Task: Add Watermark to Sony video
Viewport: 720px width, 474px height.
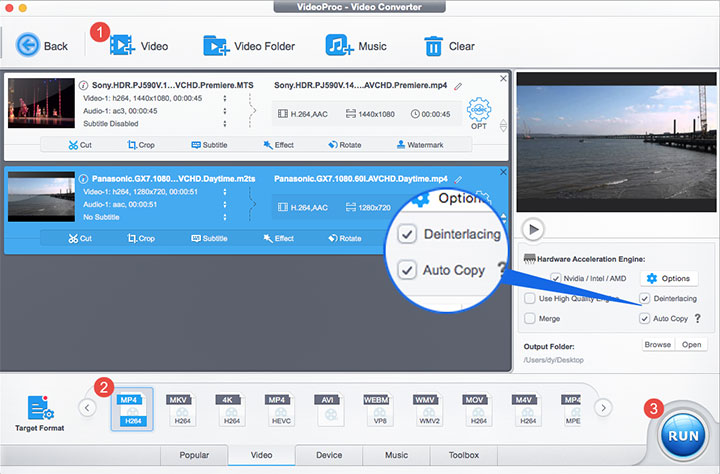Action: [420, 145]
